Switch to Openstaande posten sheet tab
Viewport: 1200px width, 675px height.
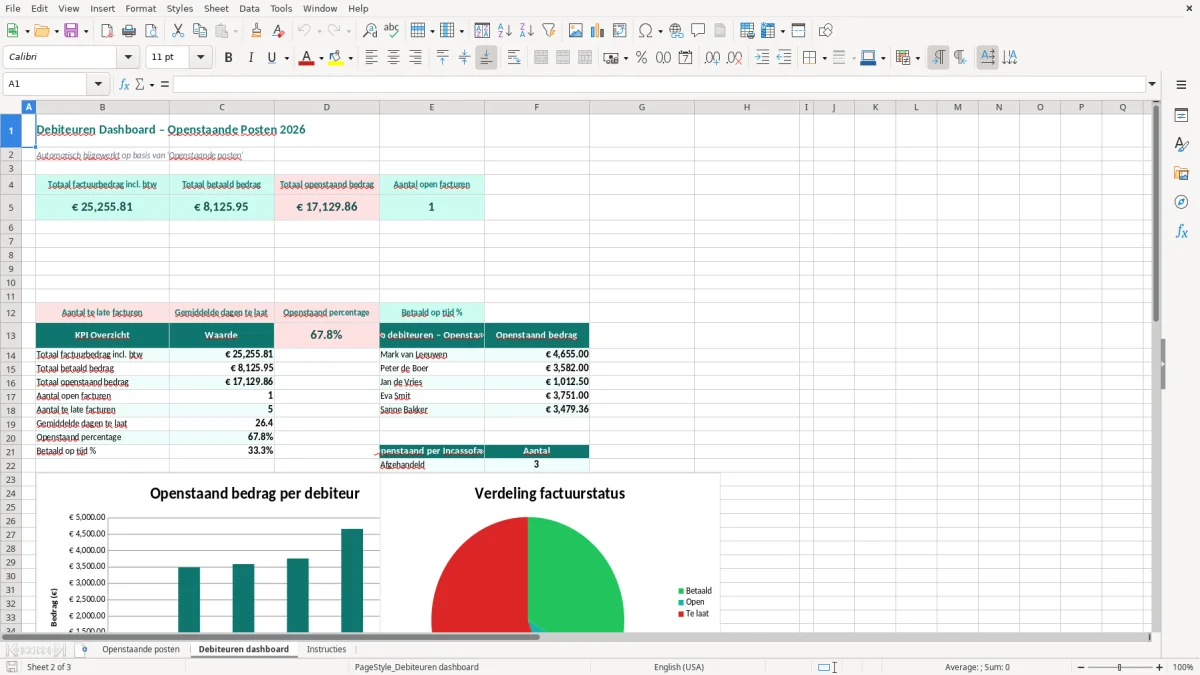tap(141, 650)
